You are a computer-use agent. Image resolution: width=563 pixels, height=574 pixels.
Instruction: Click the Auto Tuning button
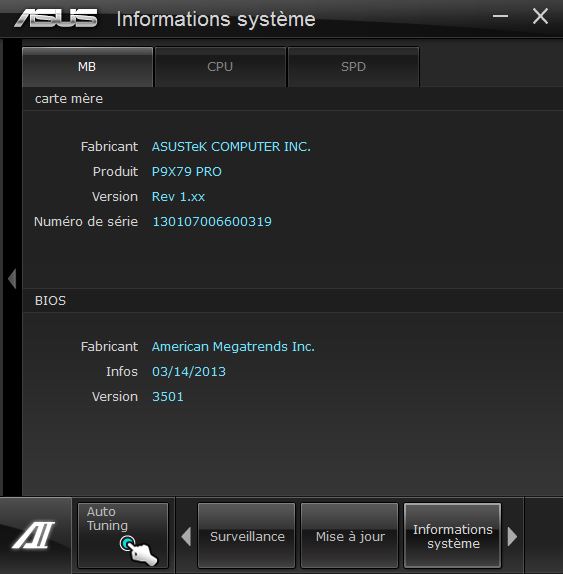[x=123, y=535]
